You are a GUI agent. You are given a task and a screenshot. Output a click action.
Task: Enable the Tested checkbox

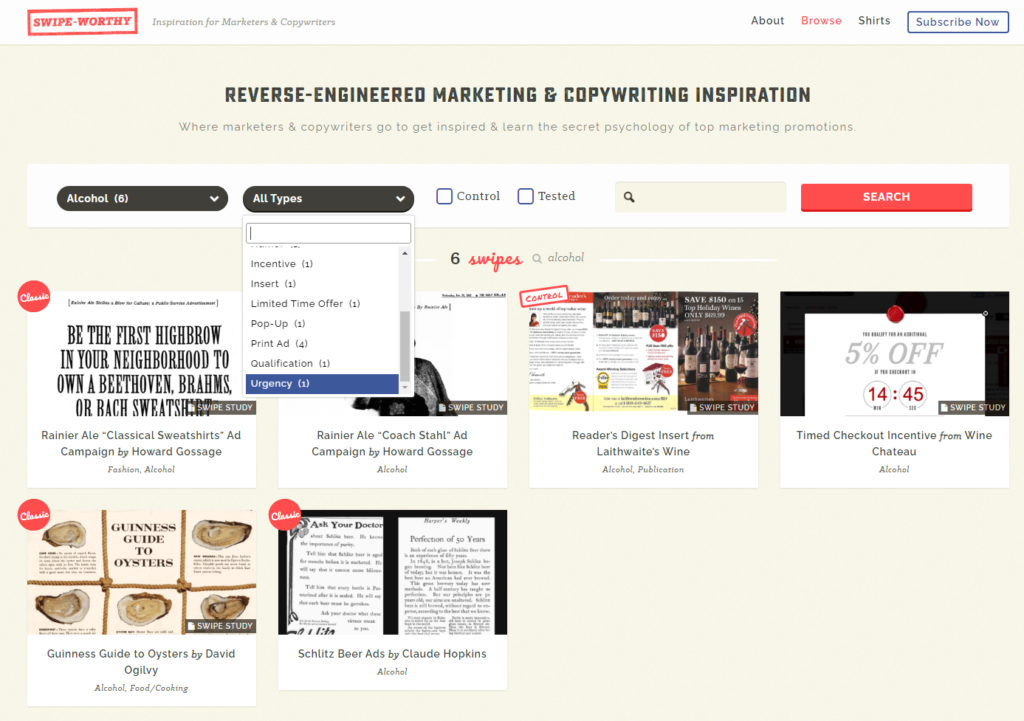pyautogui.click(x=525, y=196)
